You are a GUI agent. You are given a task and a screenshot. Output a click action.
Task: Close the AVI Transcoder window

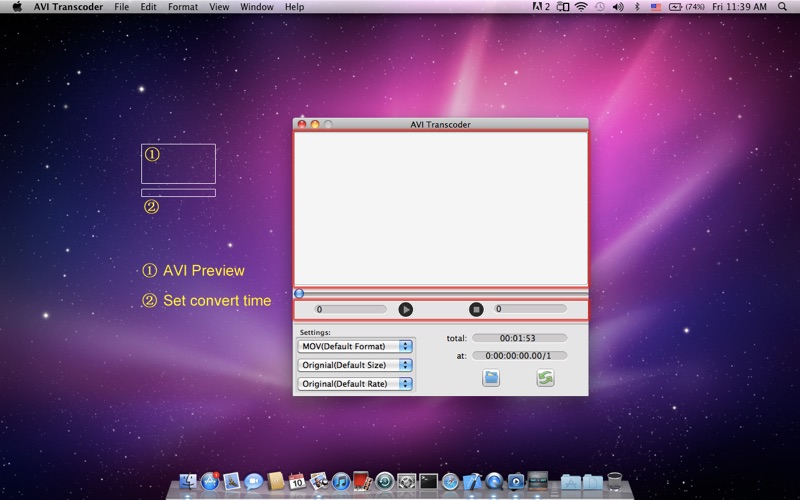pyautogui.click(x=302, y=124)
